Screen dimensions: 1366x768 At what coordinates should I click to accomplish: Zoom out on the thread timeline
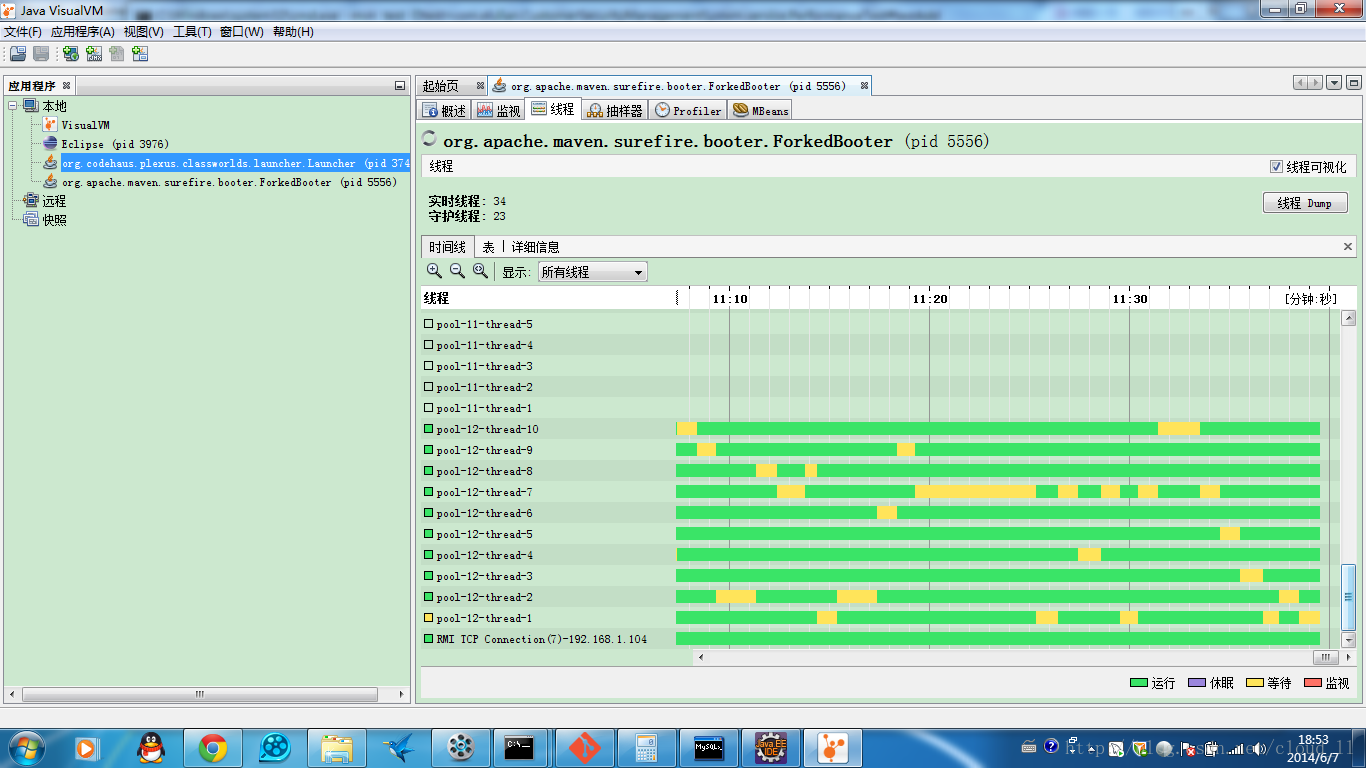coord(457,271)
